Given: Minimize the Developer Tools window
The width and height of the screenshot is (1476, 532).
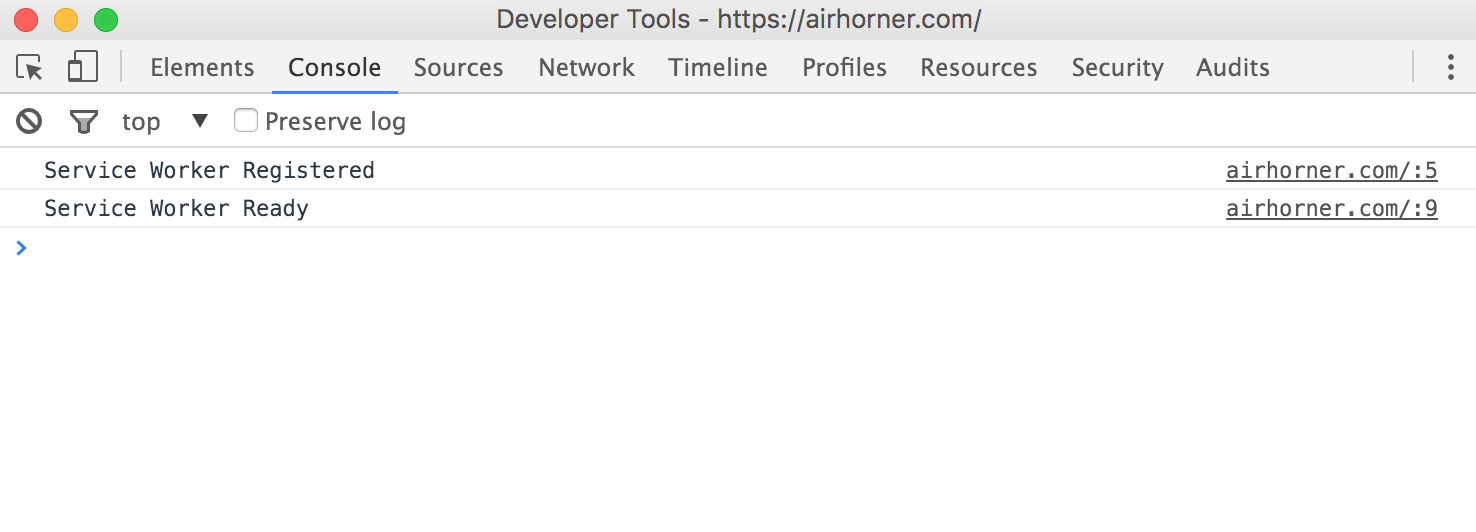Looking at the screenshot, I should pos(66,19).
